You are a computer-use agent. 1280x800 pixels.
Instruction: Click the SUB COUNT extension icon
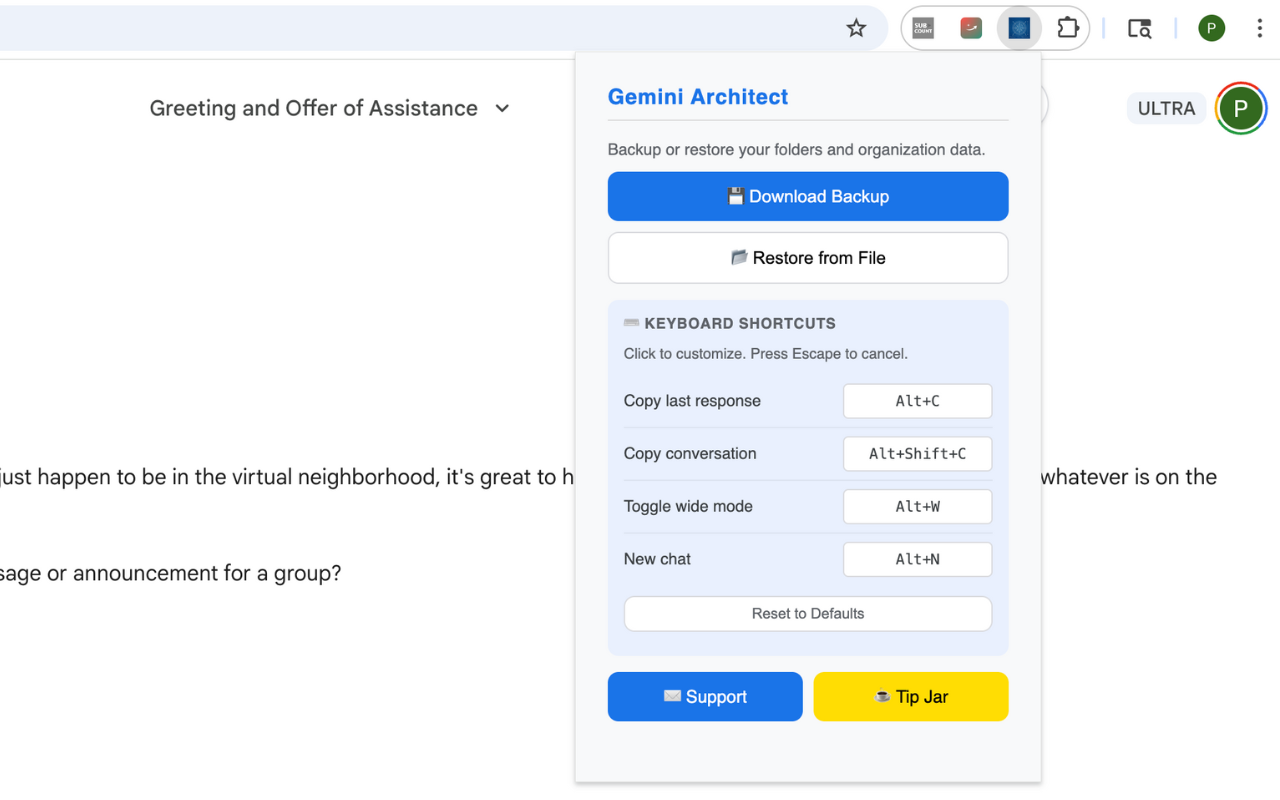click(x=922, y=28)
